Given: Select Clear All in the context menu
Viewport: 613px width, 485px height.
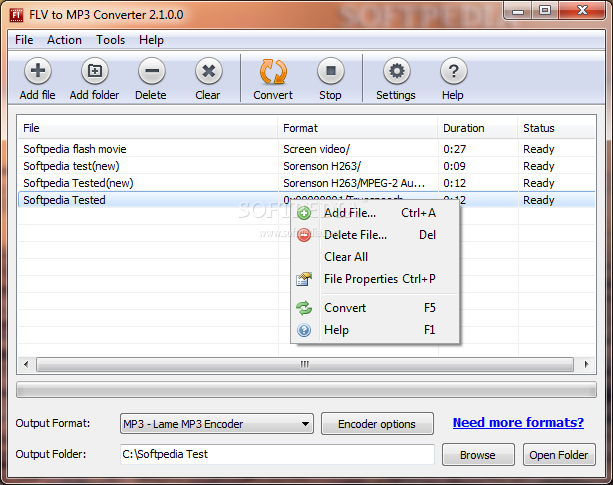Looking at the screenshot, I should (x=375, y=257).
